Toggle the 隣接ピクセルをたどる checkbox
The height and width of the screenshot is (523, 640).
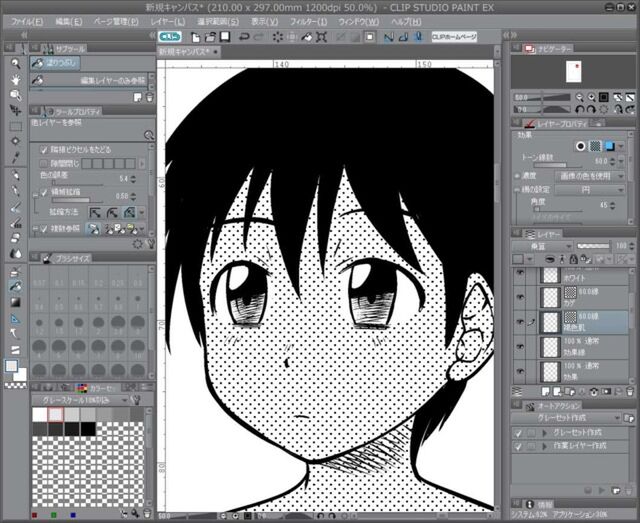43,149
